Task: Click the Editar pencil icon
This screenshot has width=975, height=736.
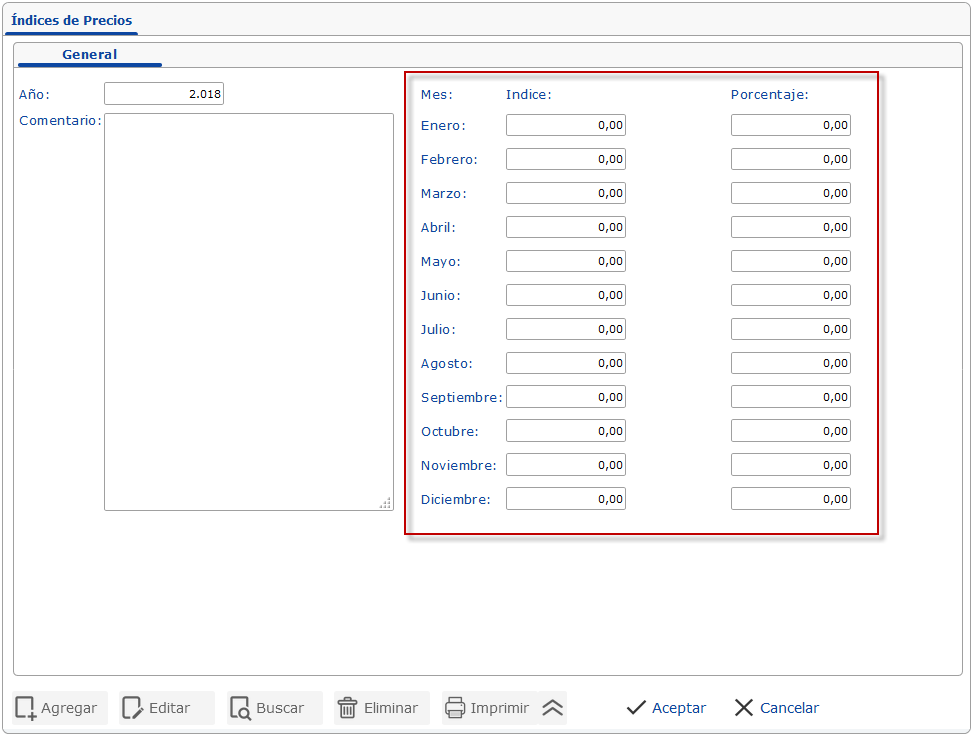Action: (133, 708)
